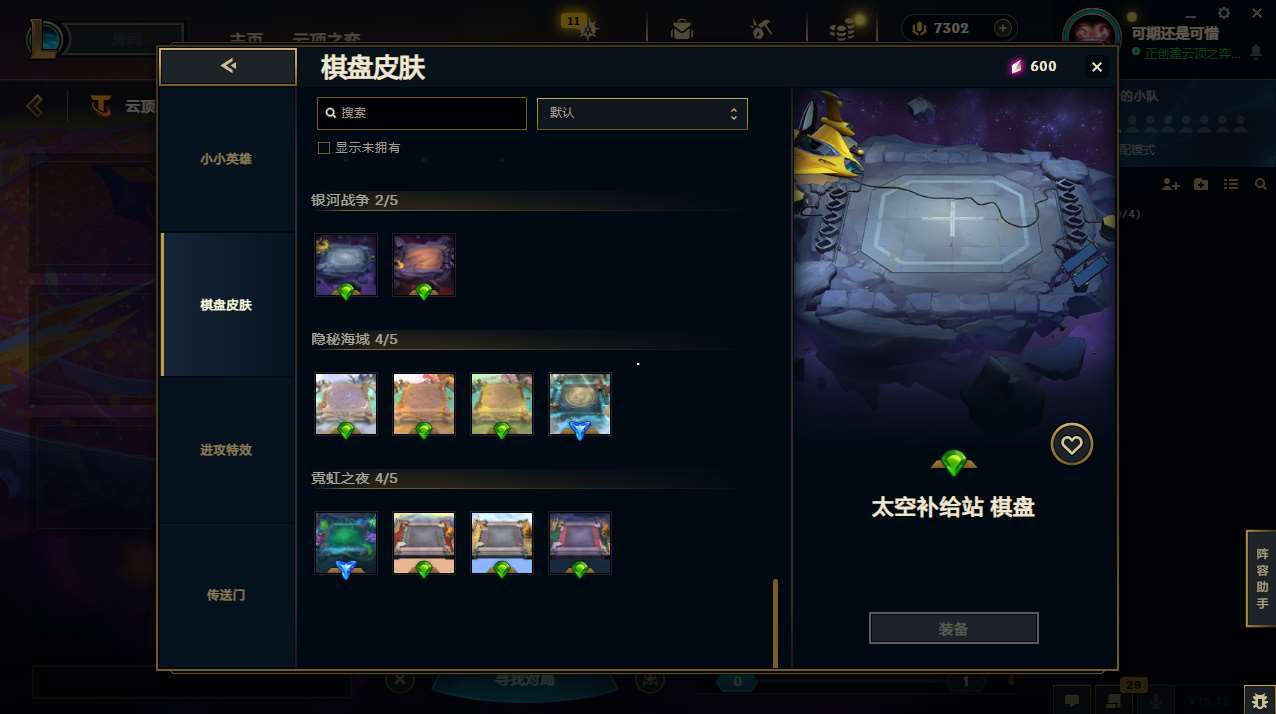This screenshot has width=1276, height=714.
Task: Click the plus icon beside 7302
Action: pos(1002,28)
